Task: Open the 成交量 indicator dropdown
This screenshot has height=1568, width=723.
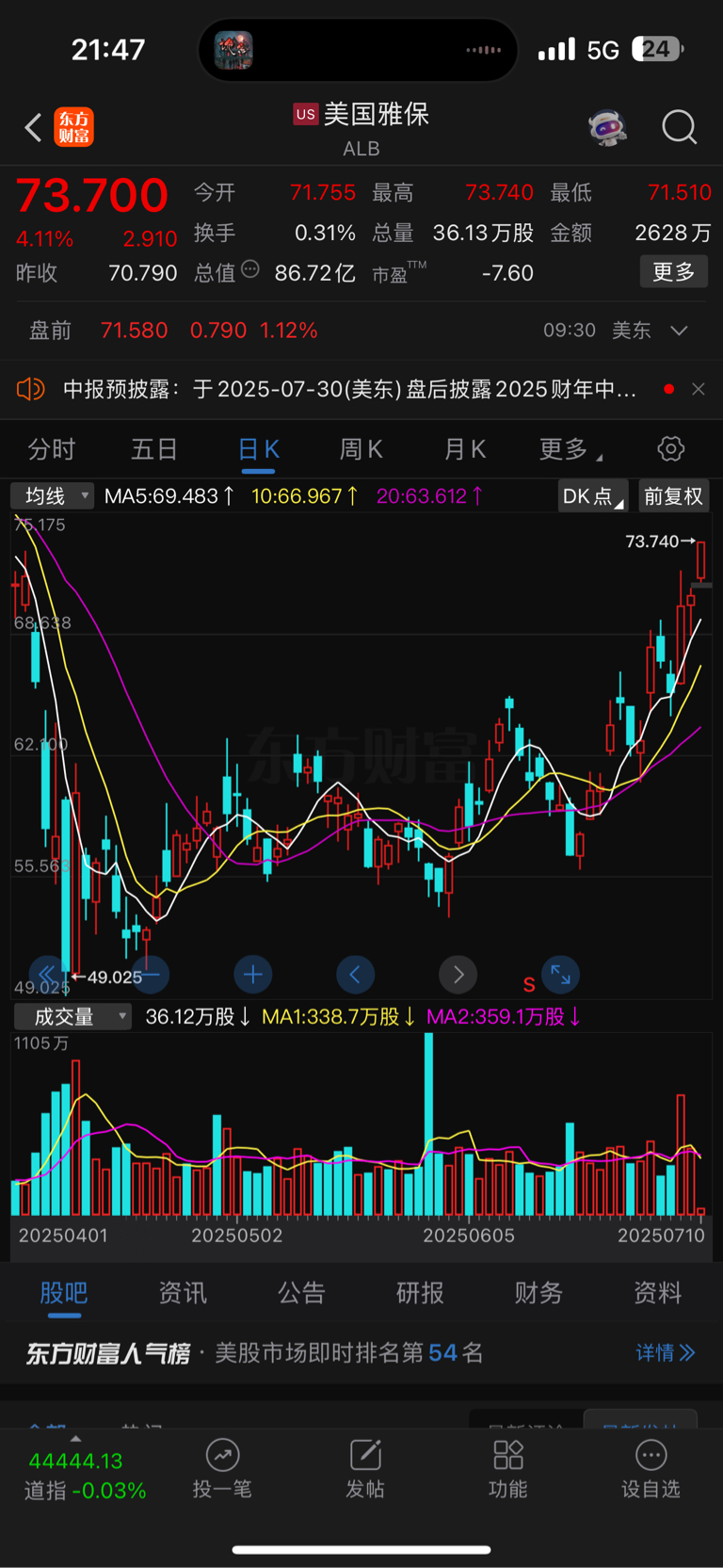Action: click(x=72, y=1016)
